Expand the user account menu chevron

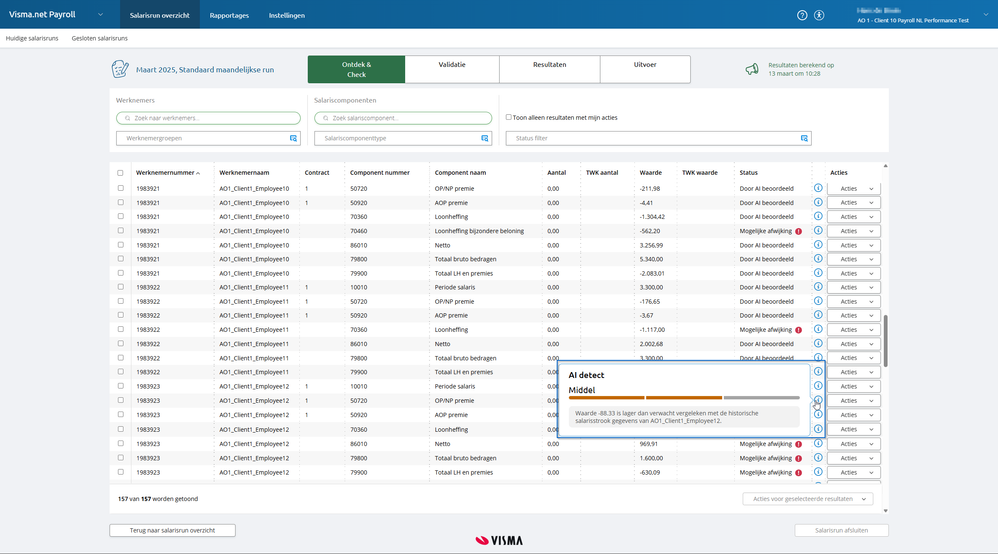pyautogui.click(x=986, y=15)
